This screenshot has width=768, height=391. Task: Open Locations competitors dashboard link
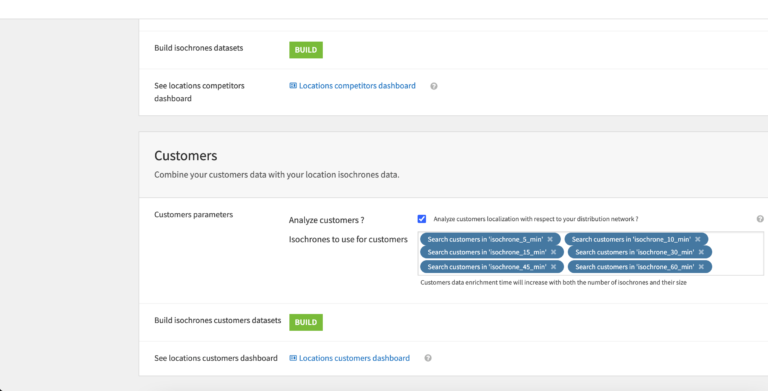(357, 86)
